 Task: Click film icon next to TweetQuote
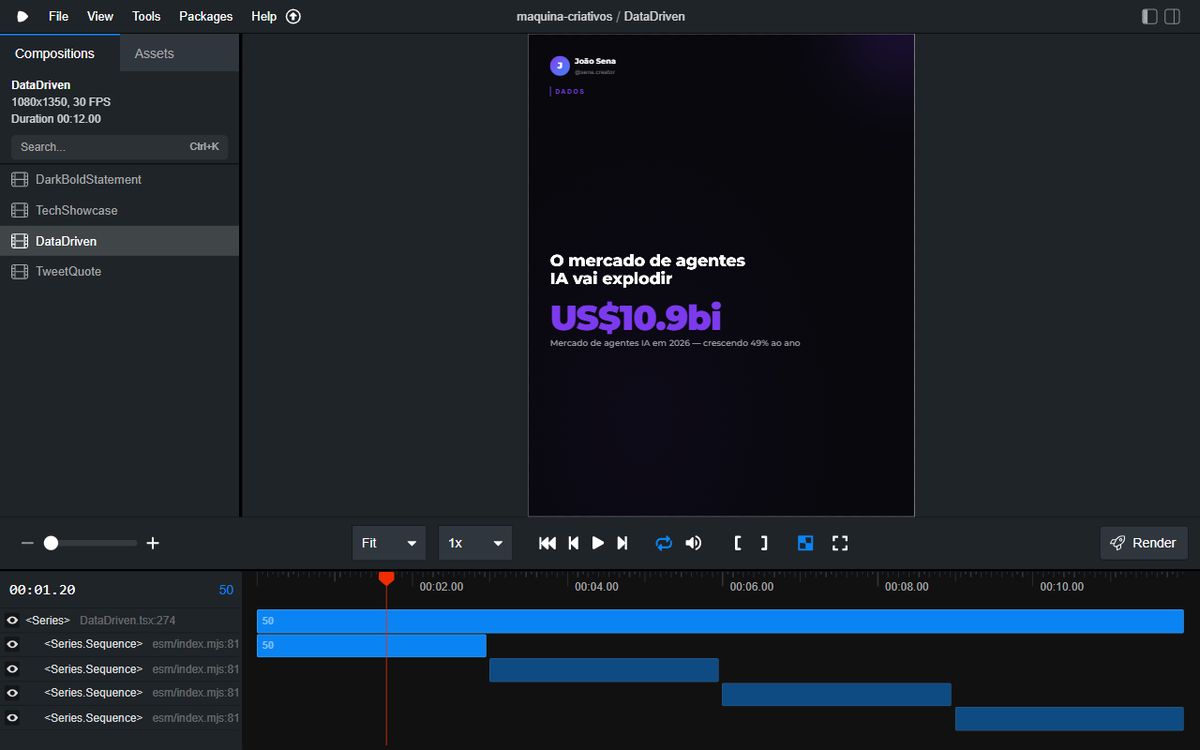19,272
